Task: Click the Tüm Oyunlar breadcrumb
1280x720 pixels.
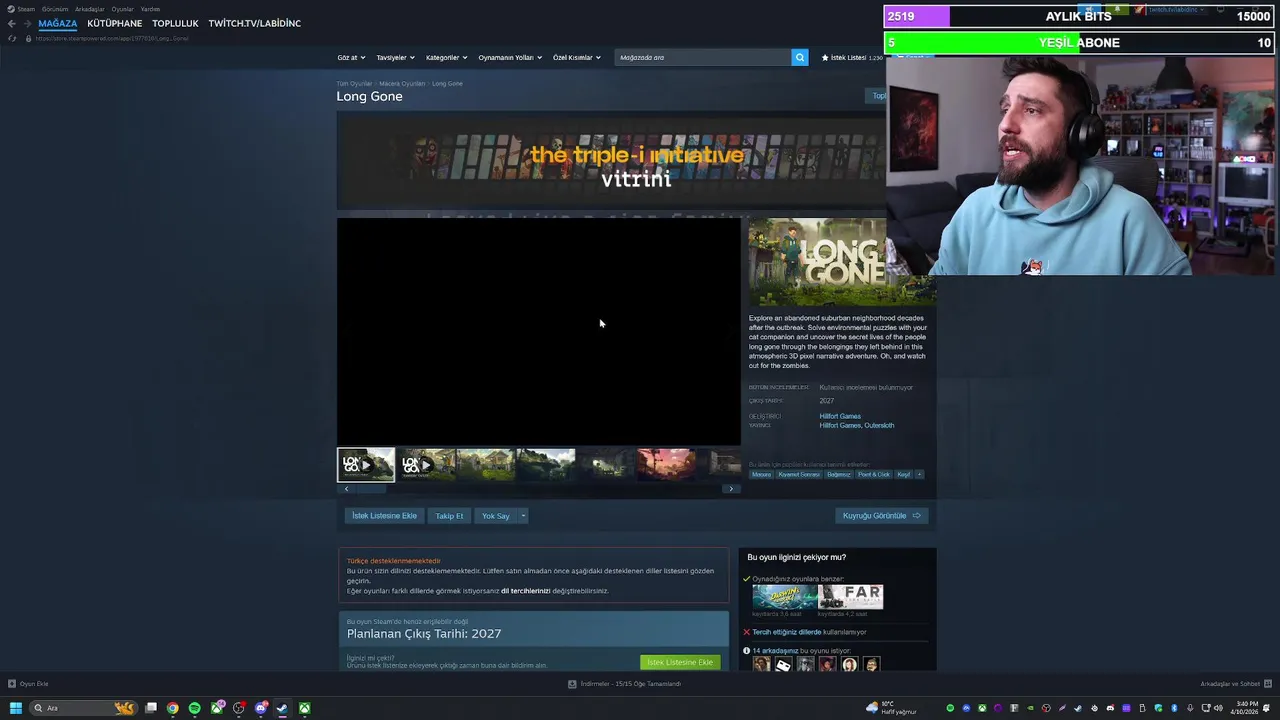Action: [x=354, y=84]
